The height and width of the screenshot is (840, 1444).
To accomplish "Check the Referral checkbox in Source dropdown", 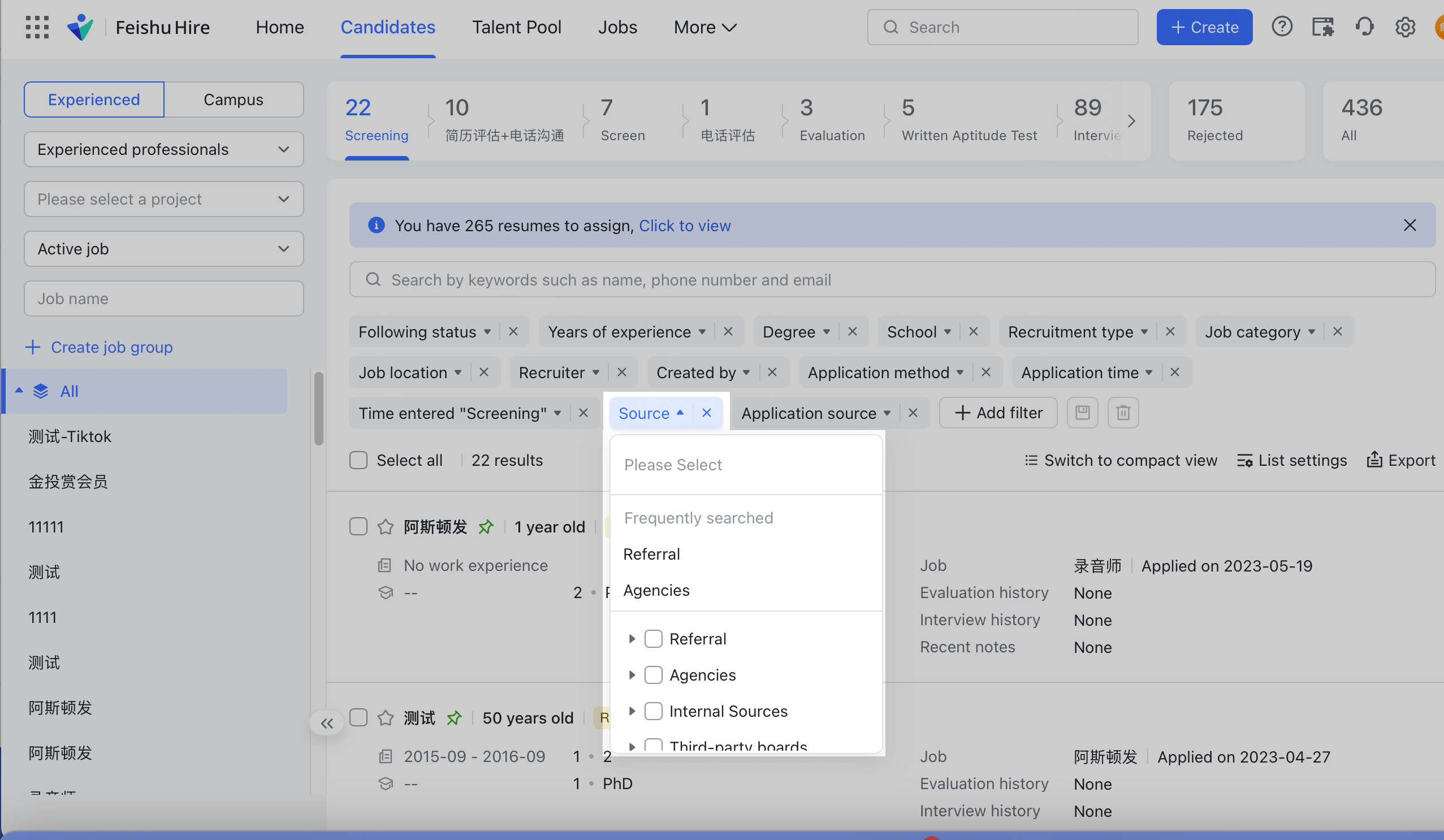I will [x=654, y=638].
